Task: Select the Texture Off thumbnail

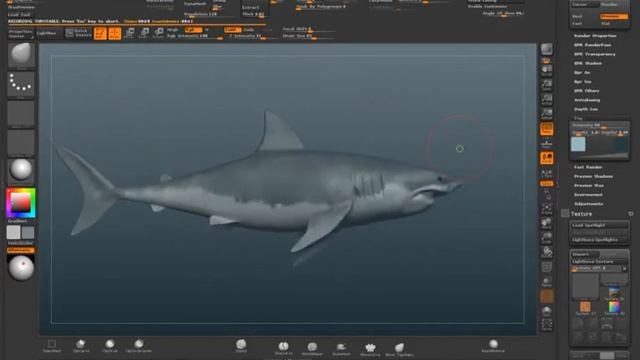Action: [x=585, y=286]
